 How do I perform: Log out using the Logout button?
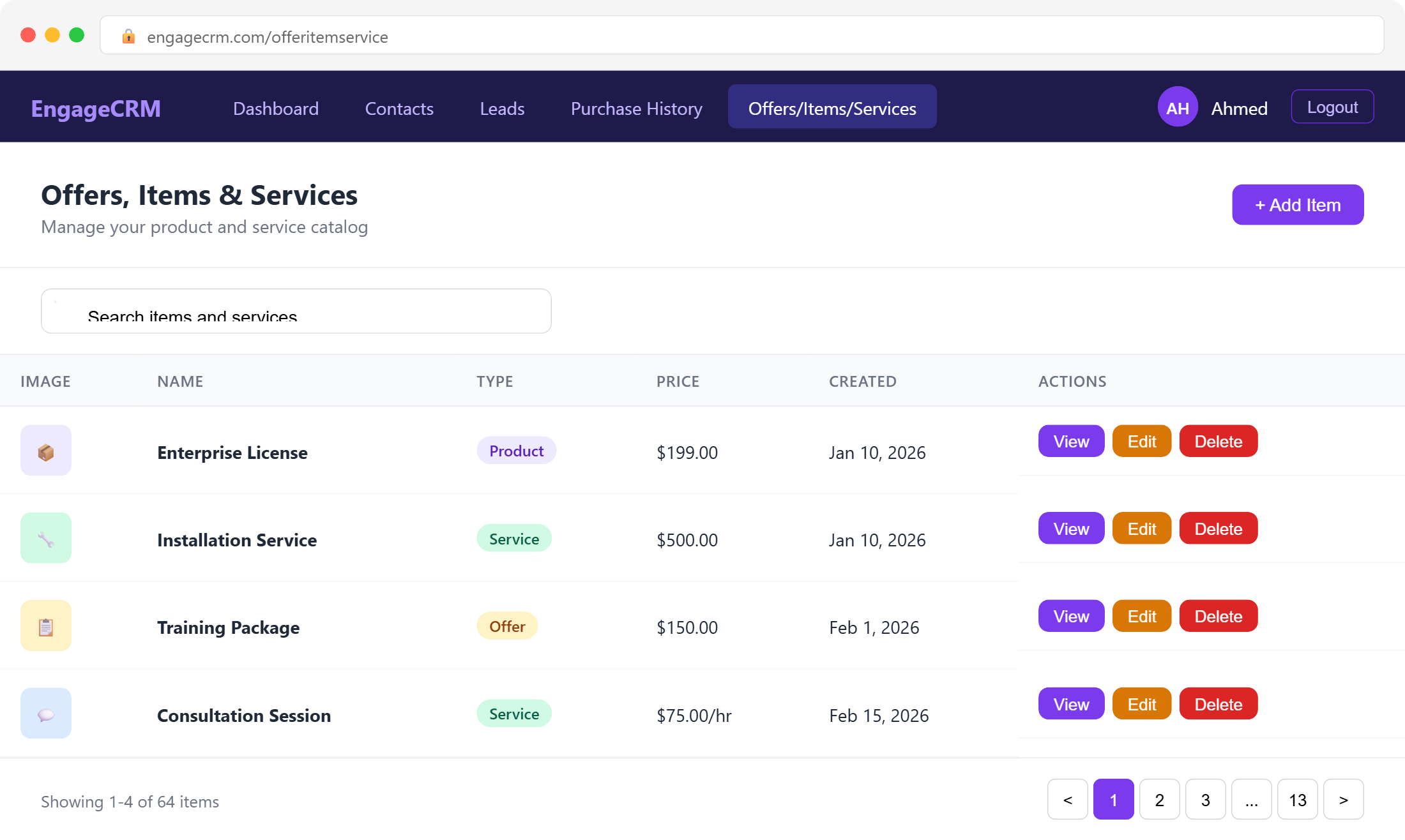click(x=1332, y=107)
